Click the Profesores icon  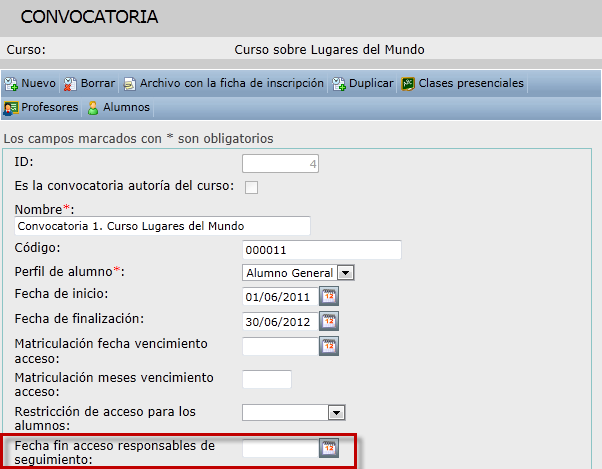pos(10,108)
